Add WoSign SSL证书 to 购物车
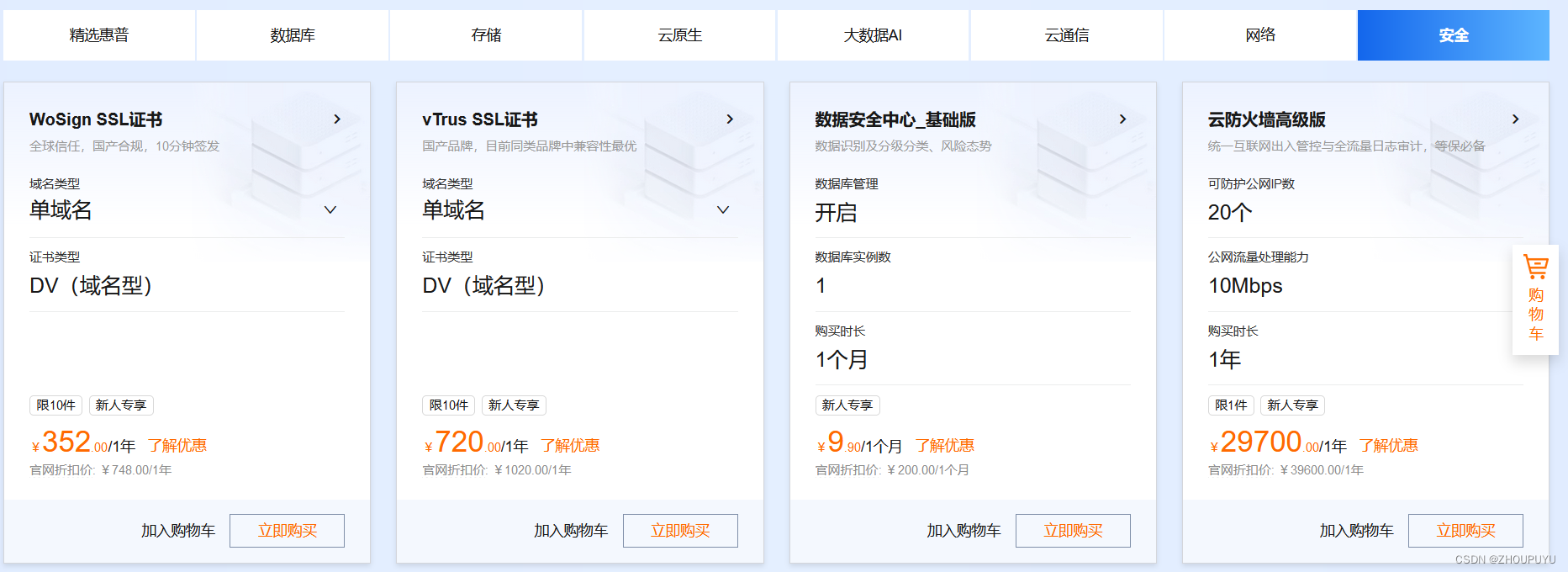 click(178, 531)
